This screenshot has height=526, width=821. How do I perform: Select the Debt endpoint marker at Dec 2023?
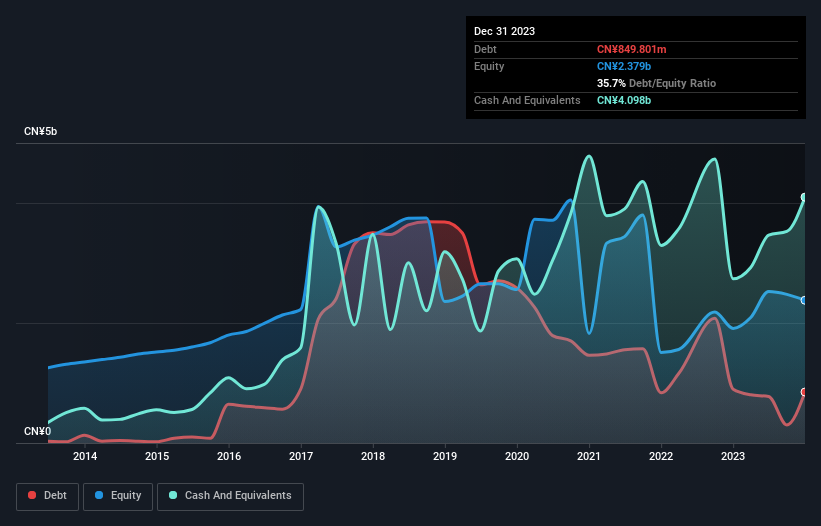(804, 392)
